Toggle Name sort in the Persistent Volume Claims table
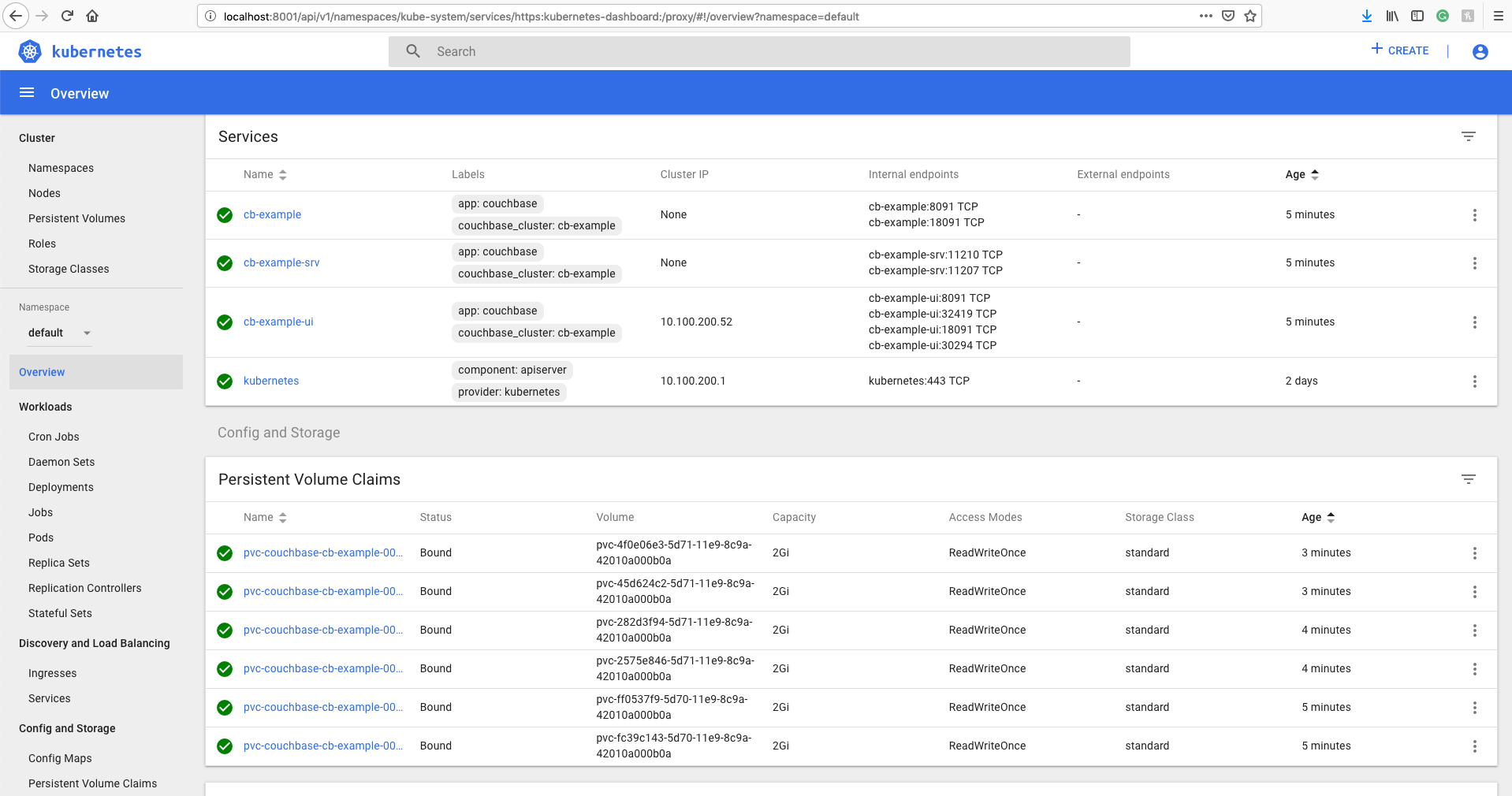Screen dimensions: 1512x796 [x=265, y=517]
